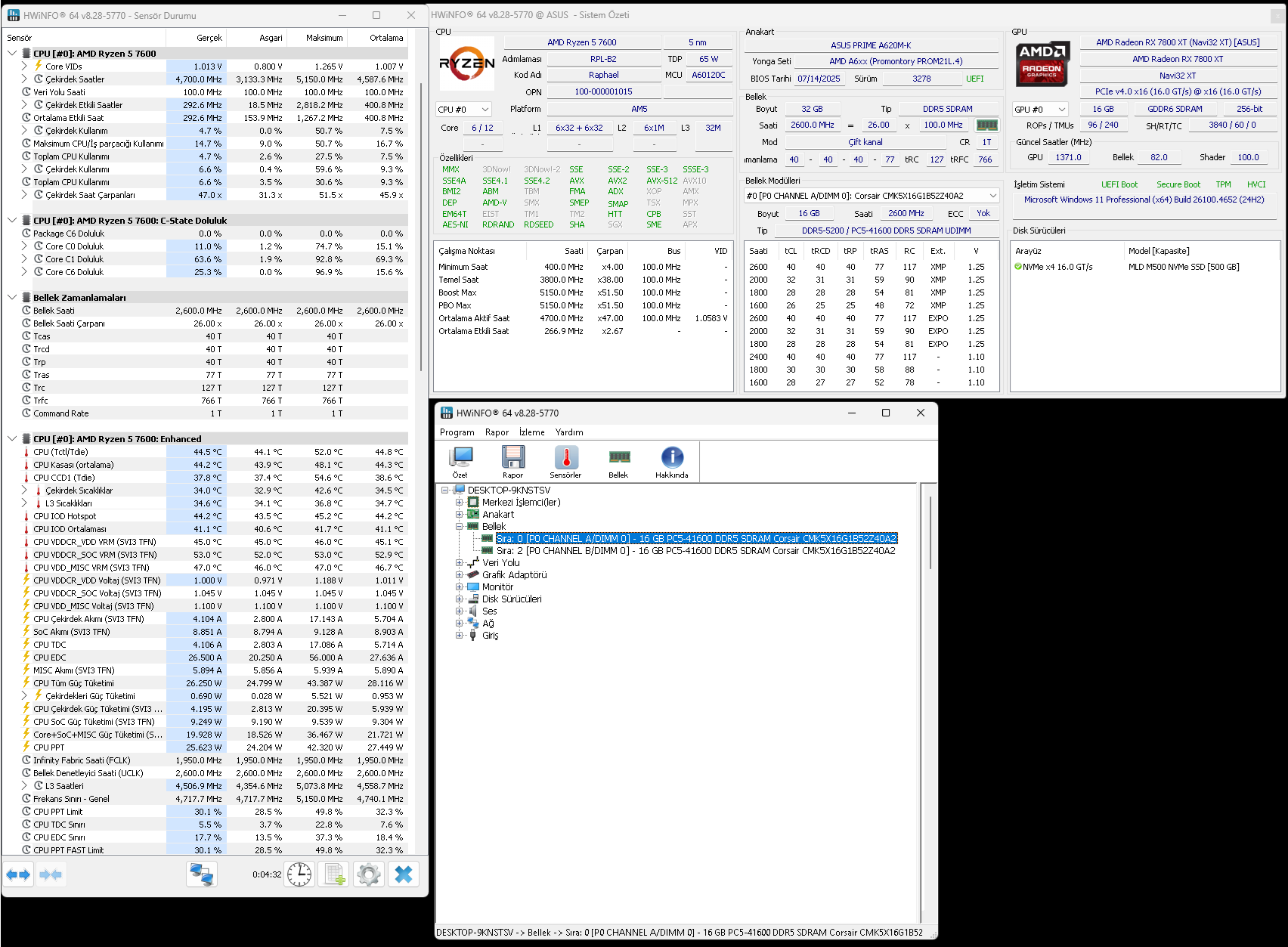Open the Hakkında info toolbar icon

coord(671,462)
